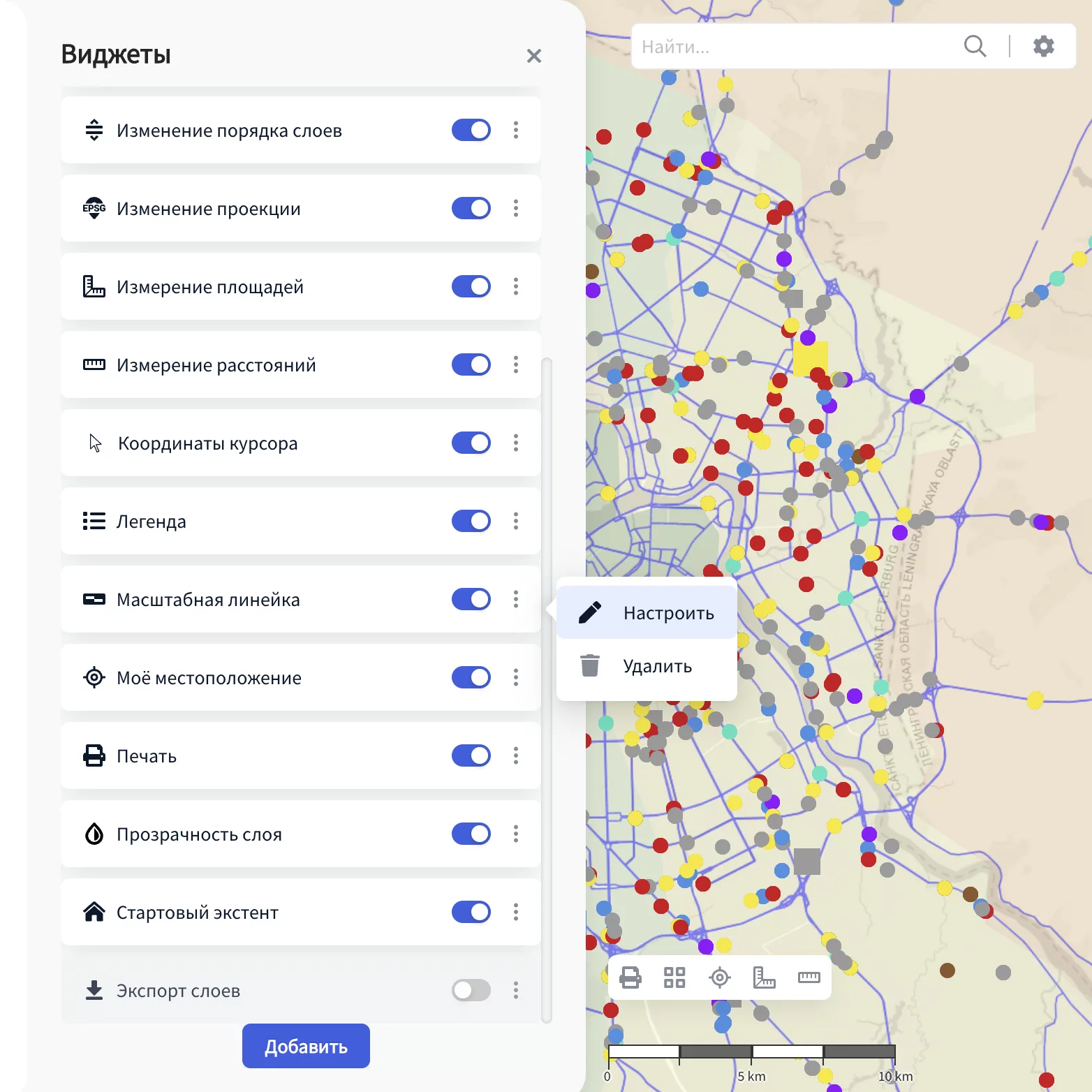This screenshot has height=1092, width=1092.
Task: Open three-dot menu for Стартовый экстент
Action: coord(516,912)
